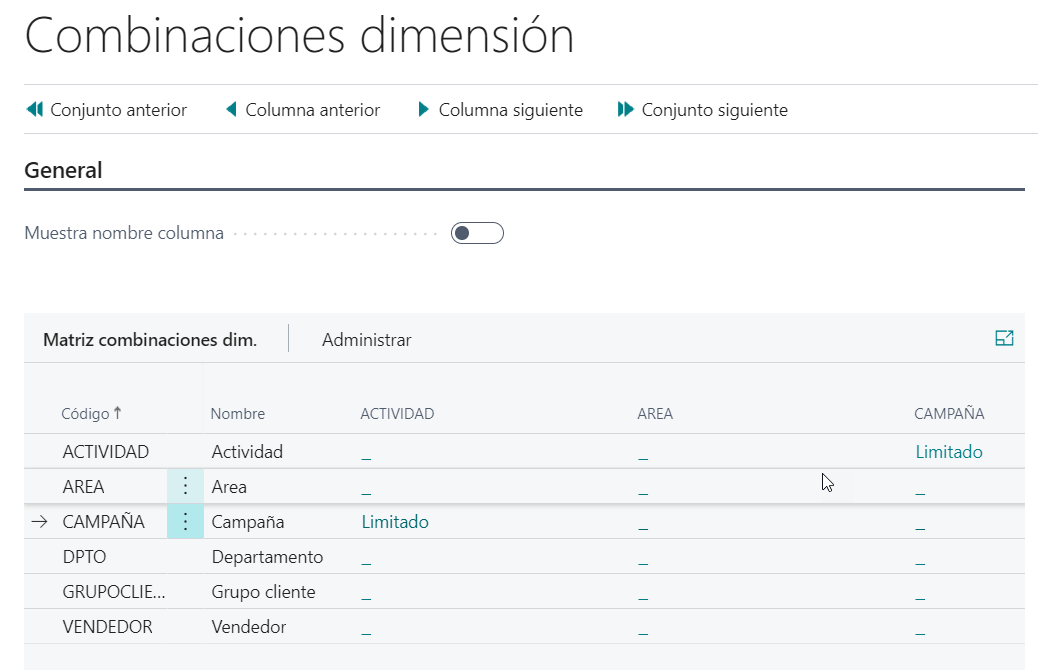Click the AREA column header
The height and width of the screenshot is (670, 1038).
(x=655, y=414)
